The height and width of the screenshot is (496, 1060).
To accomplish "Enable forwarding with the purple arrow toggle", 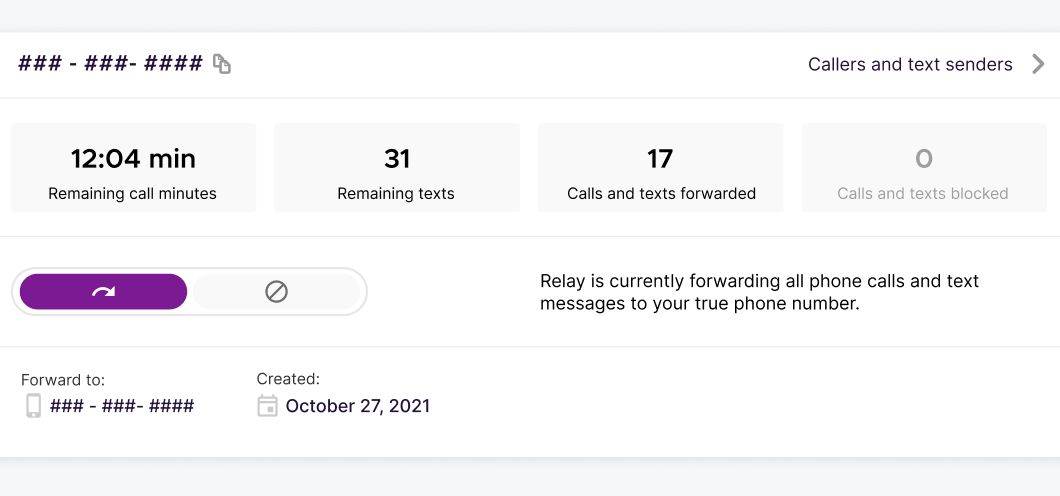I will pyautogui.click(x=103, y=292).
